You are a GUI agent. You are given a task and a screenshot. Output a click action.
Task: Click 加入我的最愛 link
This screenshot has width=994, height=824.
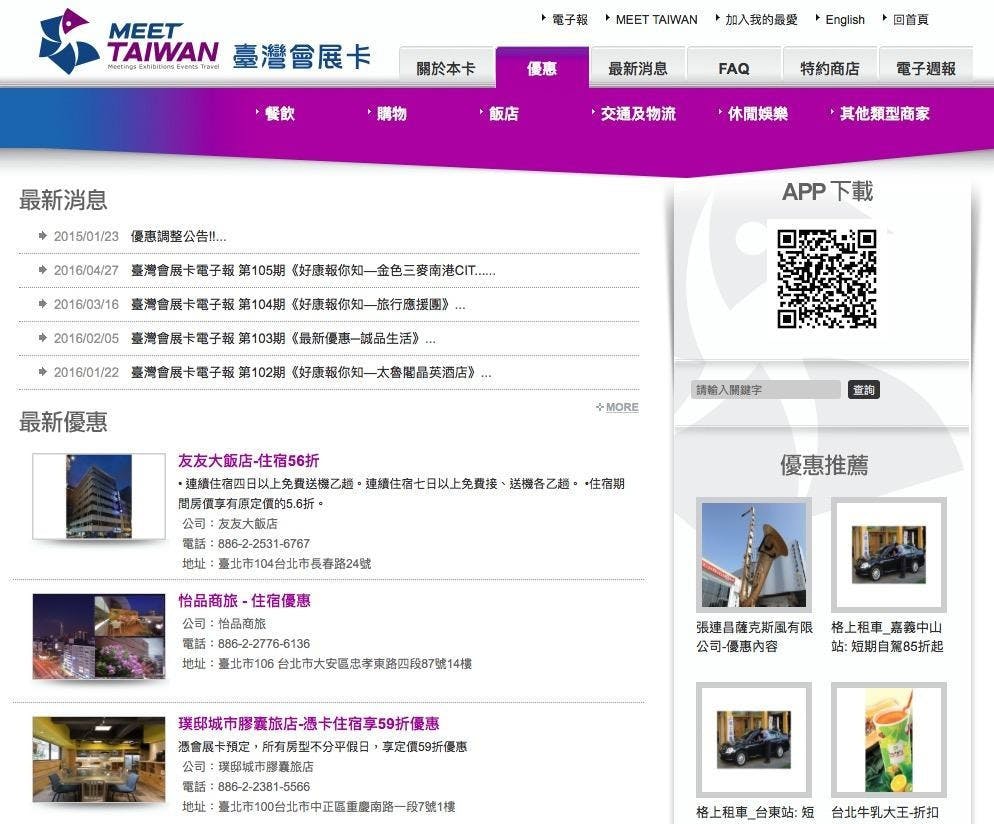pos(761,20)
